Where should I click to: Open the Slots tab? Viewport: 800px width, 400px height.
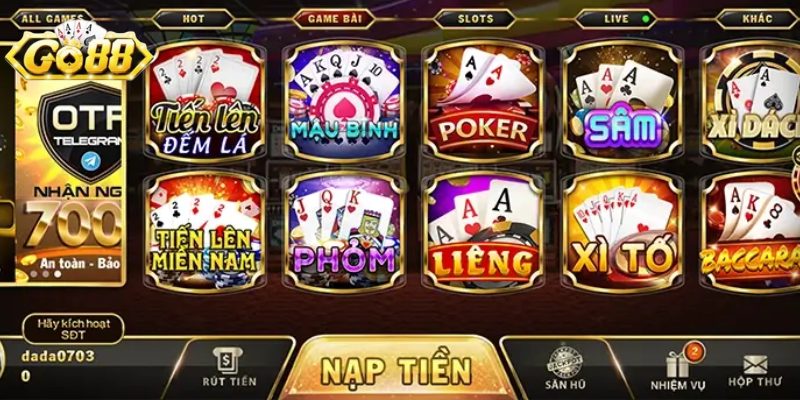[x=475, y=19]
